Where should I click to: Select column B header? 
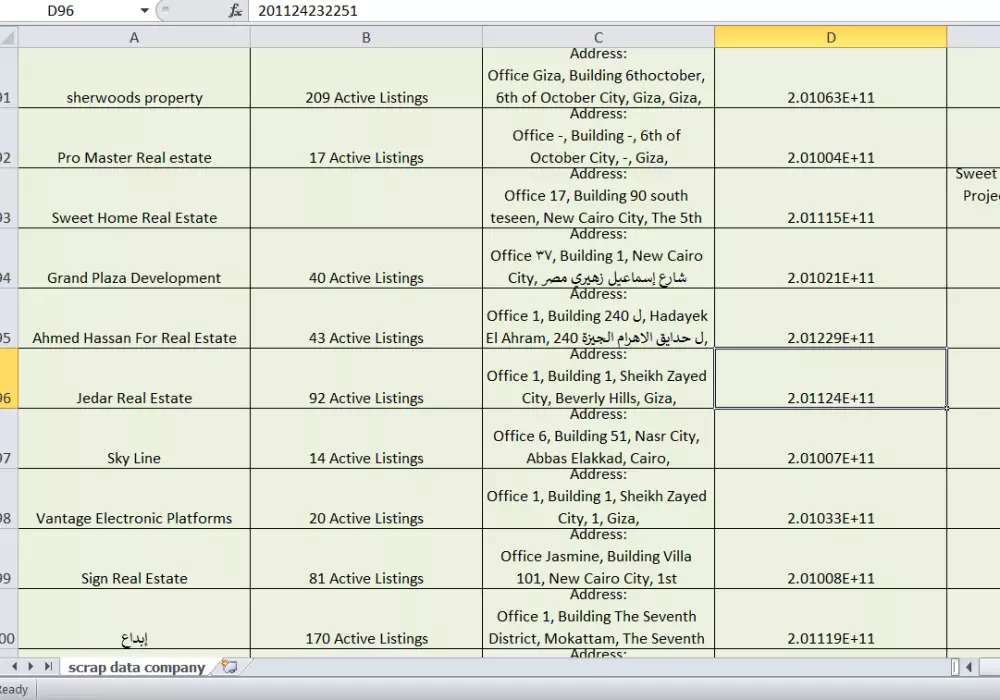point(366,38)
